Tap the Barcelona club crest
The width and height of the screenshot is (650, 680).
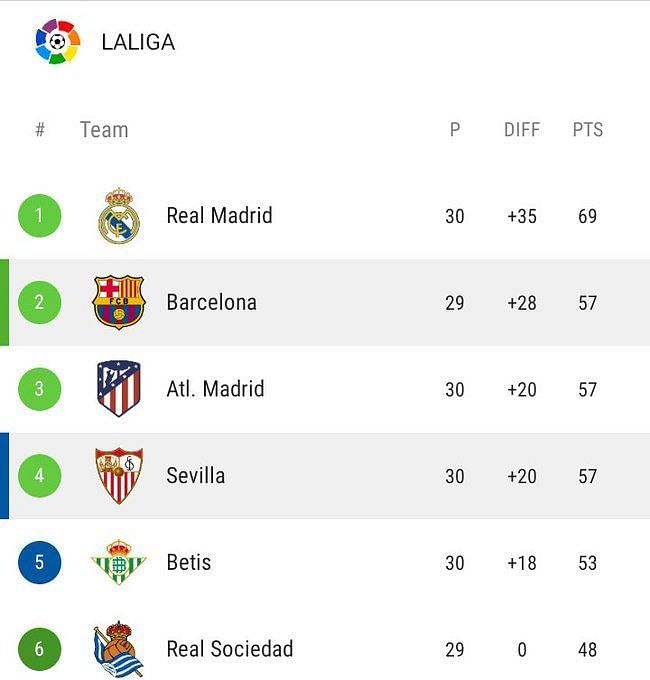point(119,302)
